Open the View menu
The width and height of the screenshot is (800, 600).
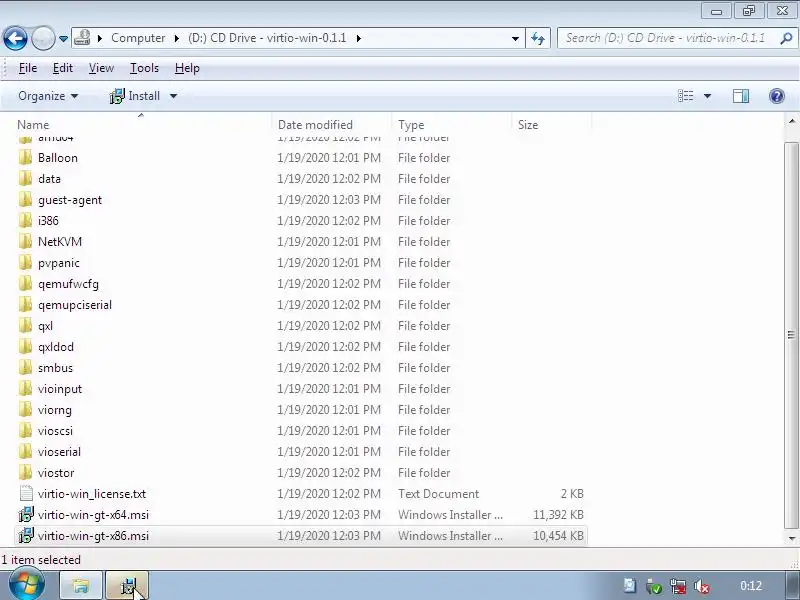pyautogui.click(x=101, y=68)
